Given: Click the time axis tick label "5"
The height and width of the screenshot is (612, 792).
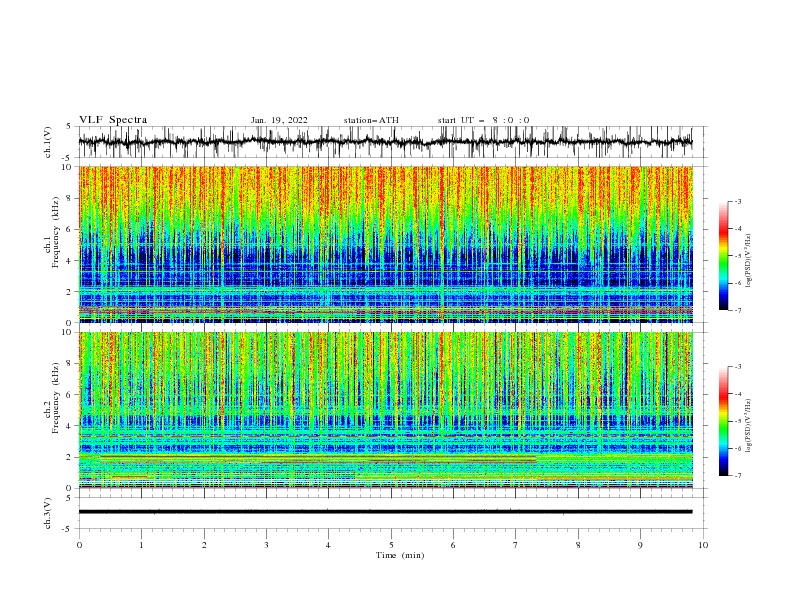Looking at the screenshot, I should 391,545.
